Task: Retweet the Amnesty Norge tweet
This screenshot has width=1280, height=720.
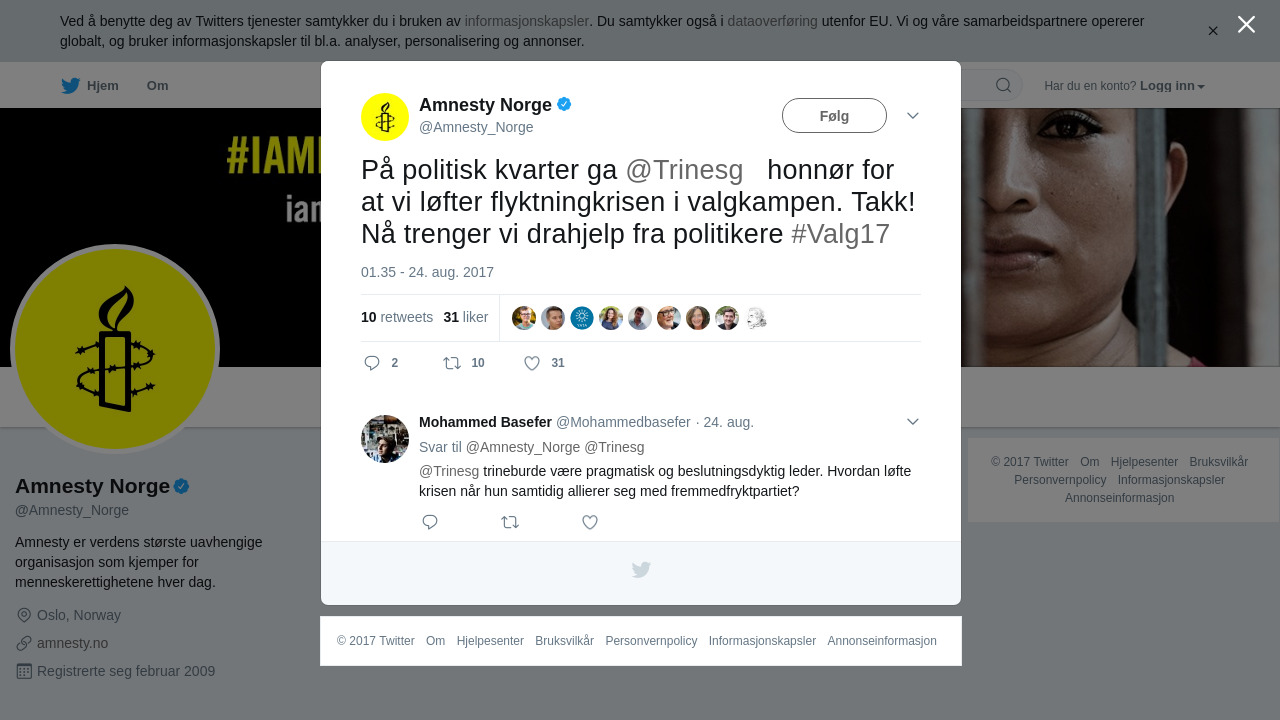Action: click(452, 363)
